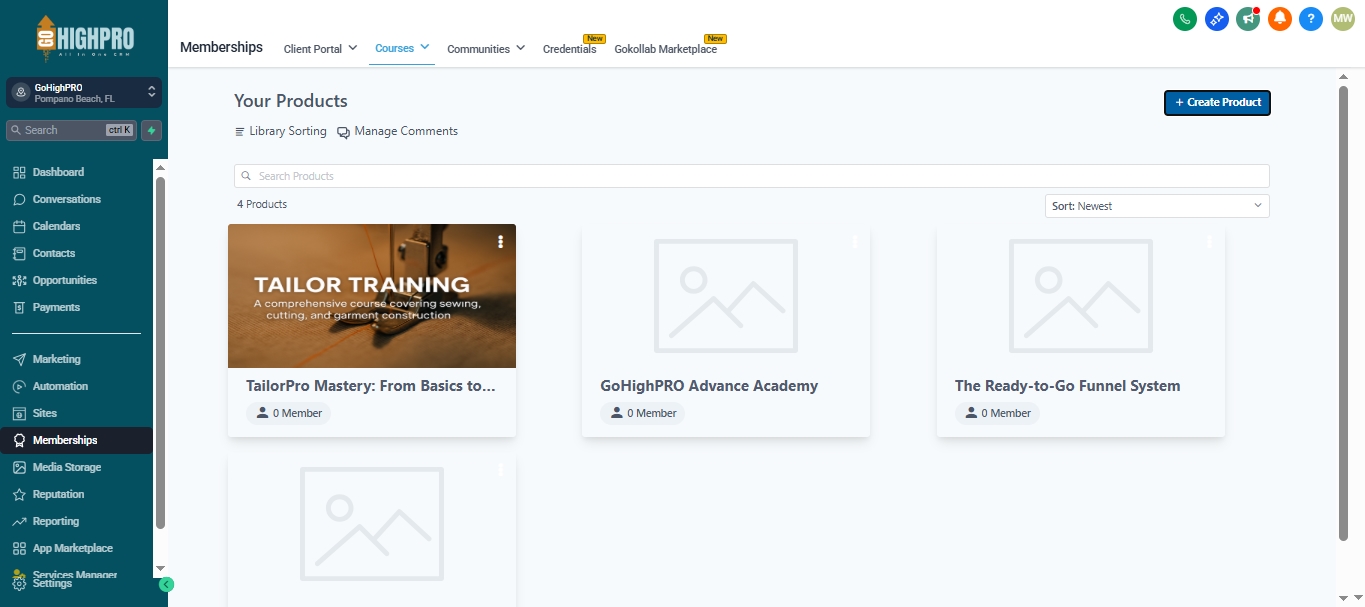This screenshot has width=1365, height=607.
Task: Open three-dot menu on GoHighPRO Advance Academy card
Action: click(x=855, y=241)
